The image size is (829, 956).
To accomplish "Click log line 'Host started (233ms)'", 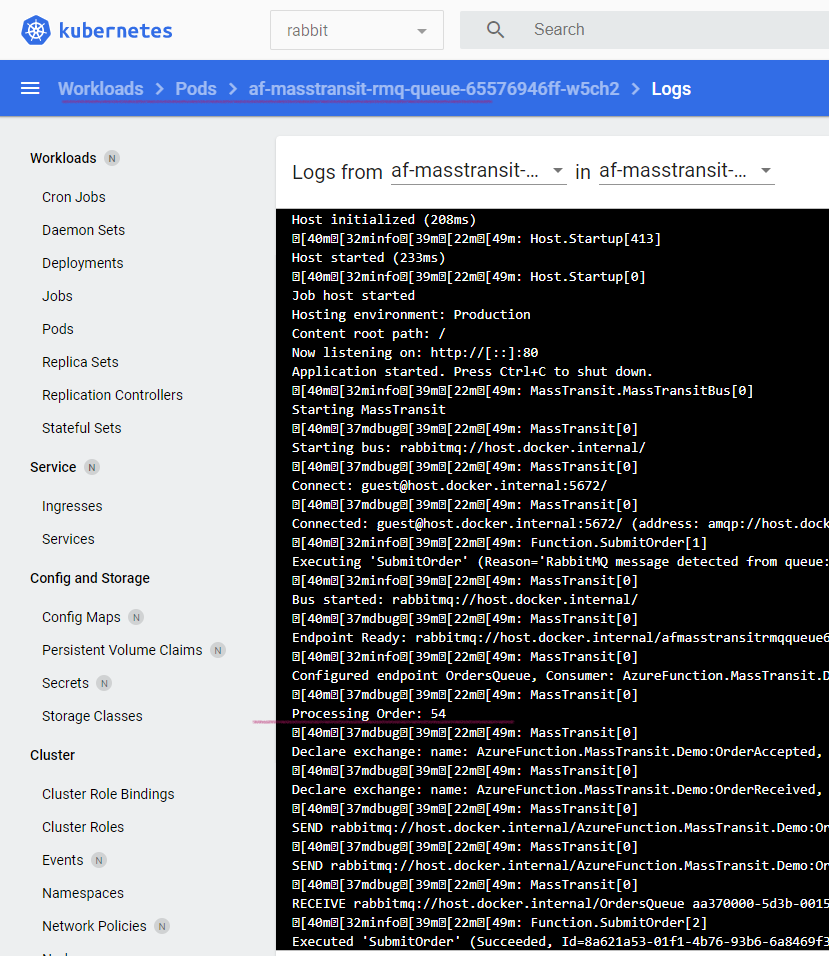I will tap(368, 258).
